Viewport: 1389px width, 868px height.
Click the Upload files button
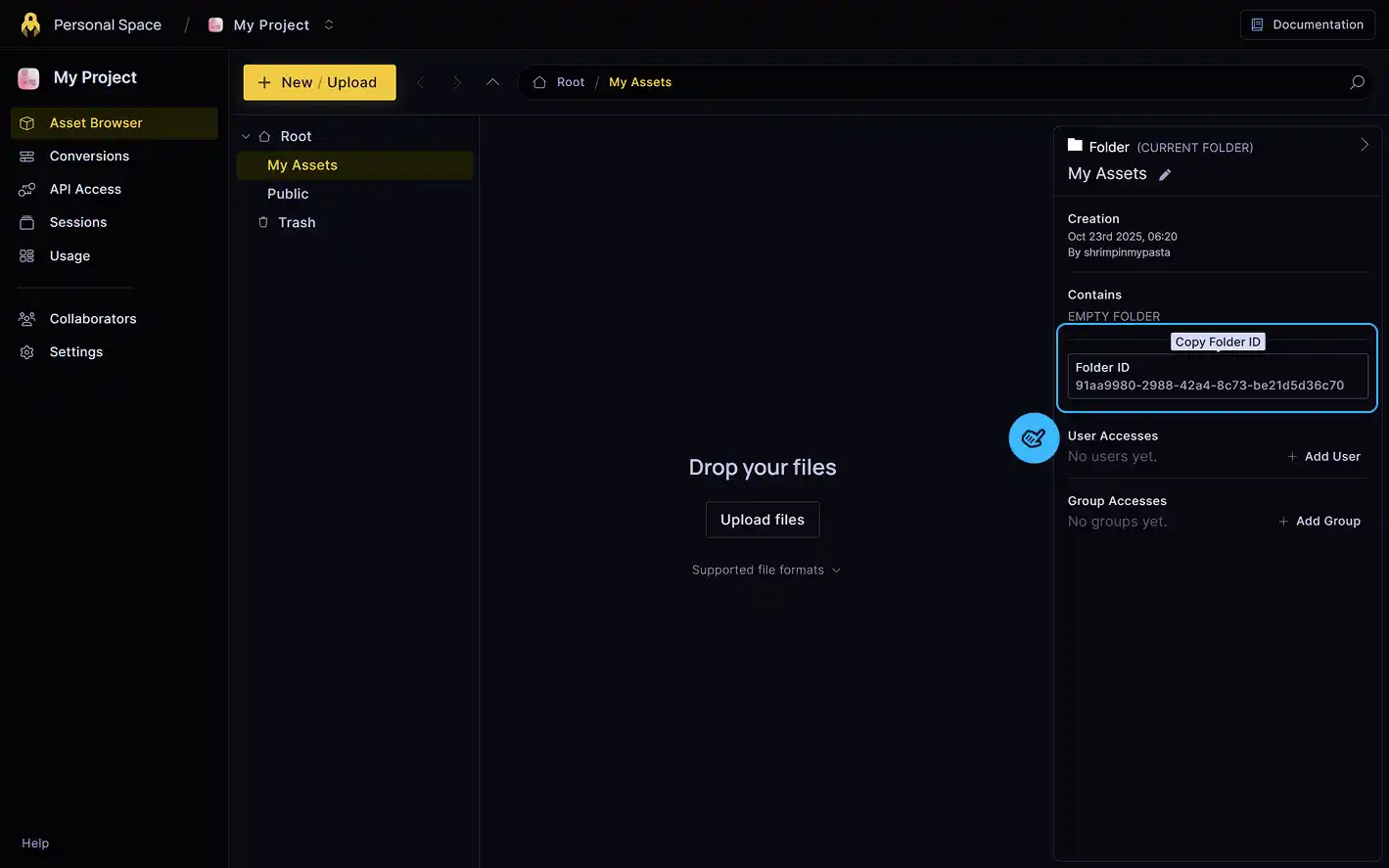tap(762, 520)
